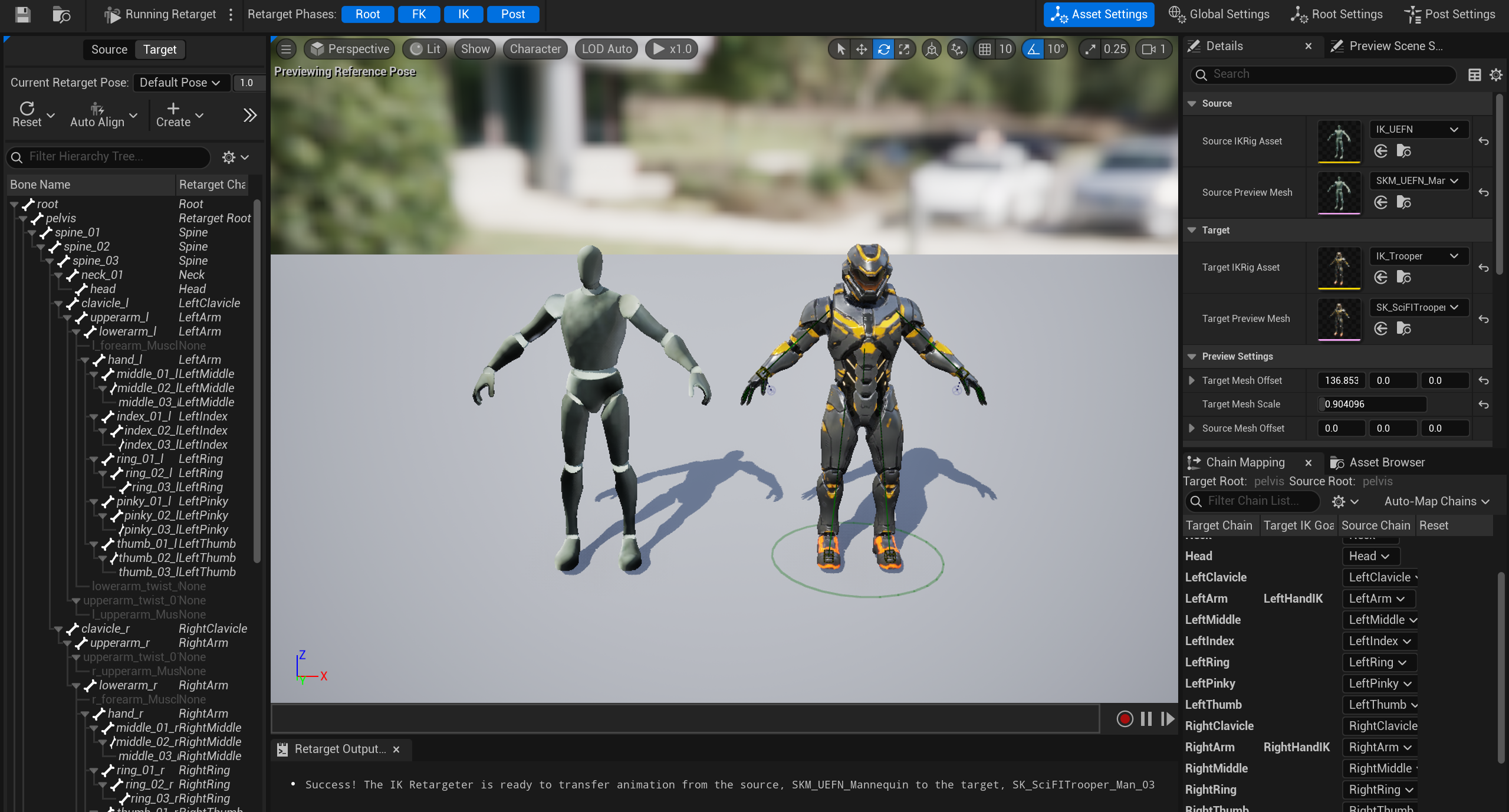
Task: Click the save asset icon
Action: (x=22, y=14)
